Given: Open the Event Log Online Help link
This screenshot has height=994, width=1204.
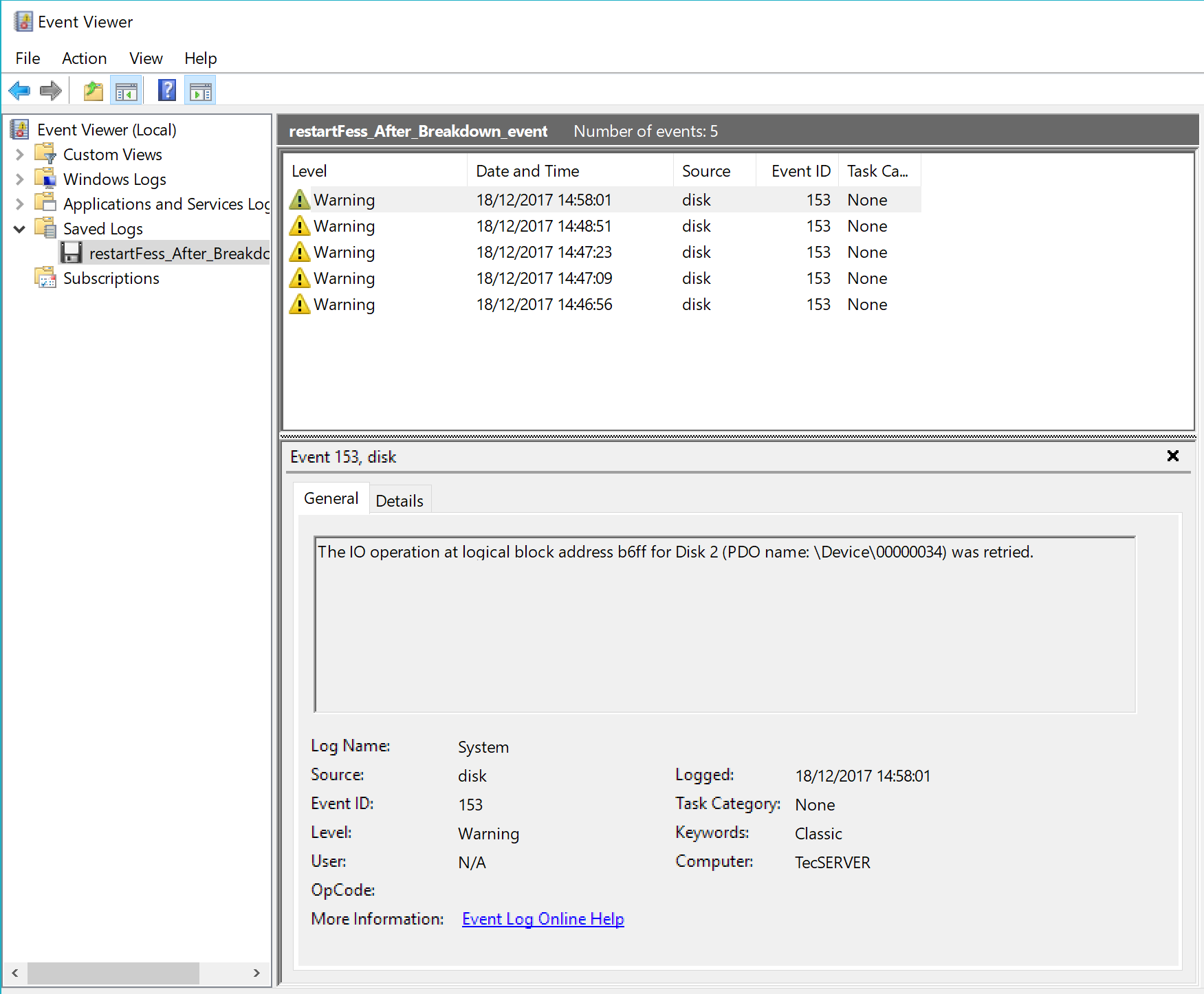Looking at the screenshot, I should (543, 919).
